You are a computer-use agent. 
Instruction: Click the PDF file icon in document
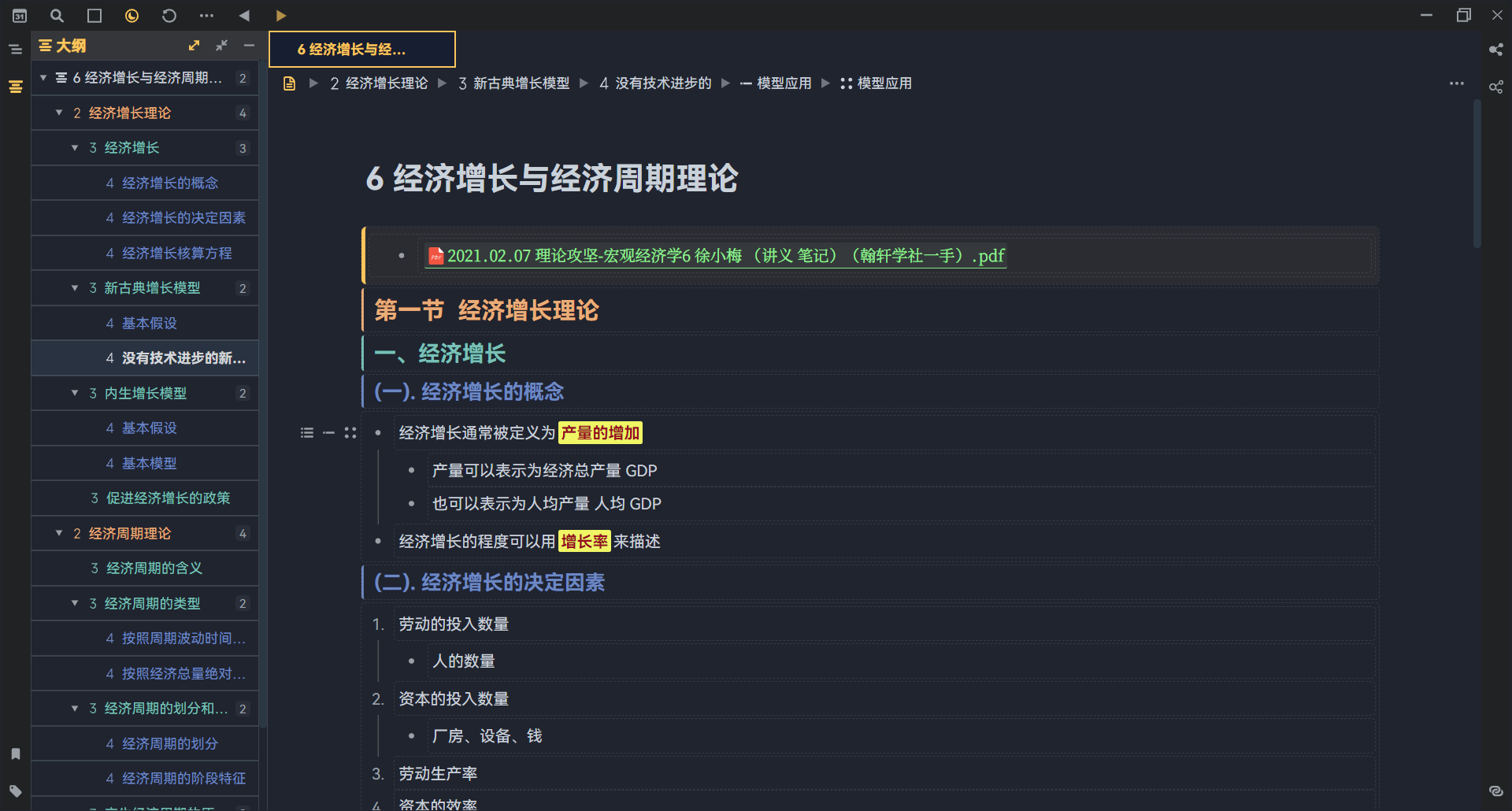[435, 256]
